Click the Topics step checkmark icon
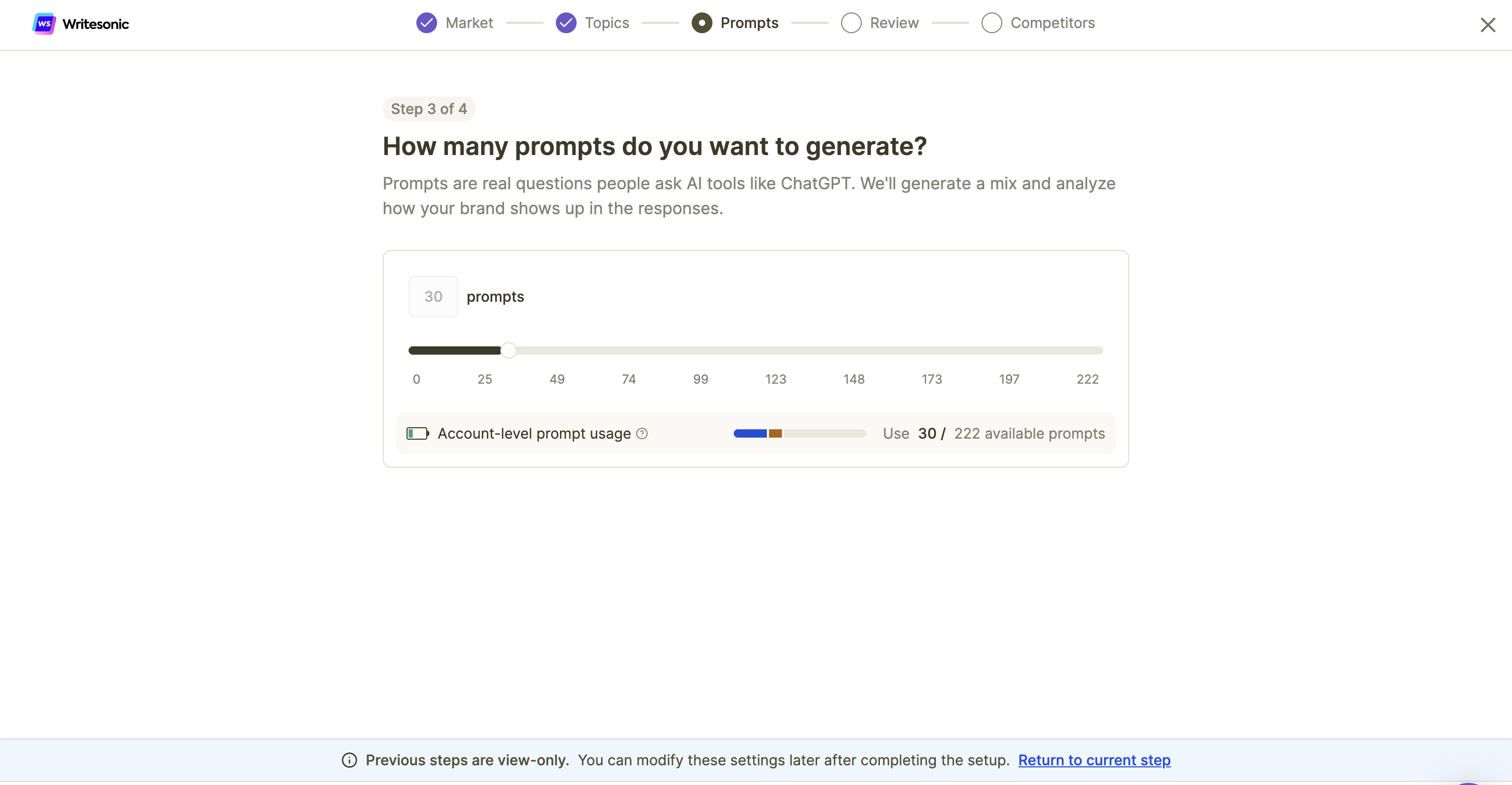Image resolution: width=1512 pixels, height=785 pixels. click(566, 23)
